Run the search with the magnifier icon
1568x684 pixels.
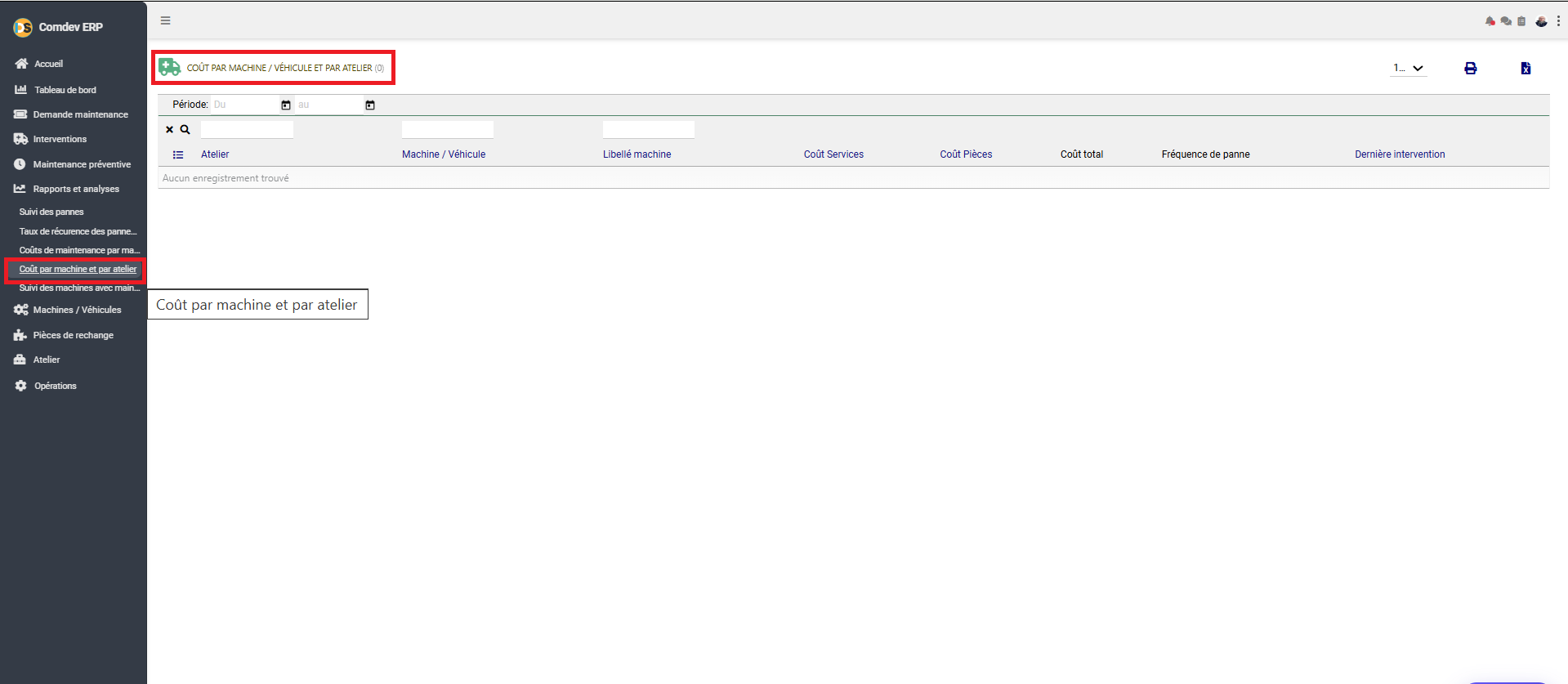(x=185, y=129)
